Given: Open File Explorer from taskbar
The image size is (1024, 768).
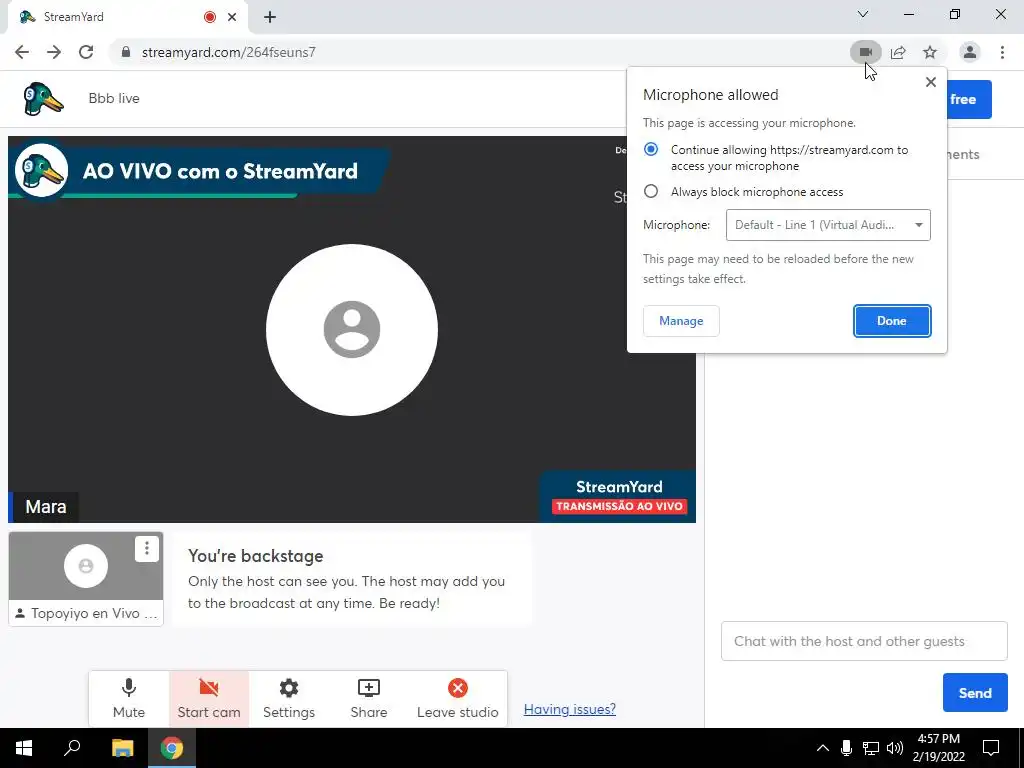Looking at the screenshot, I should 122,748.
